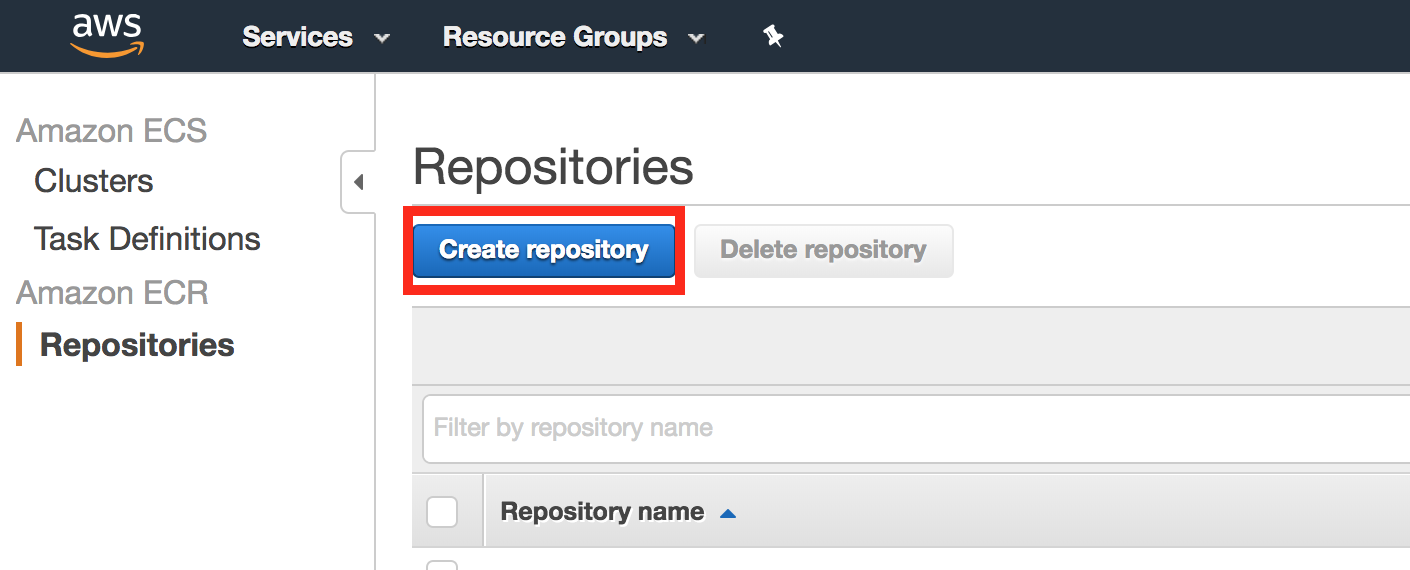This screenshot has width=1410, height=570.
Task: Open Task Definitions from the sidebar
Action: 147,239
